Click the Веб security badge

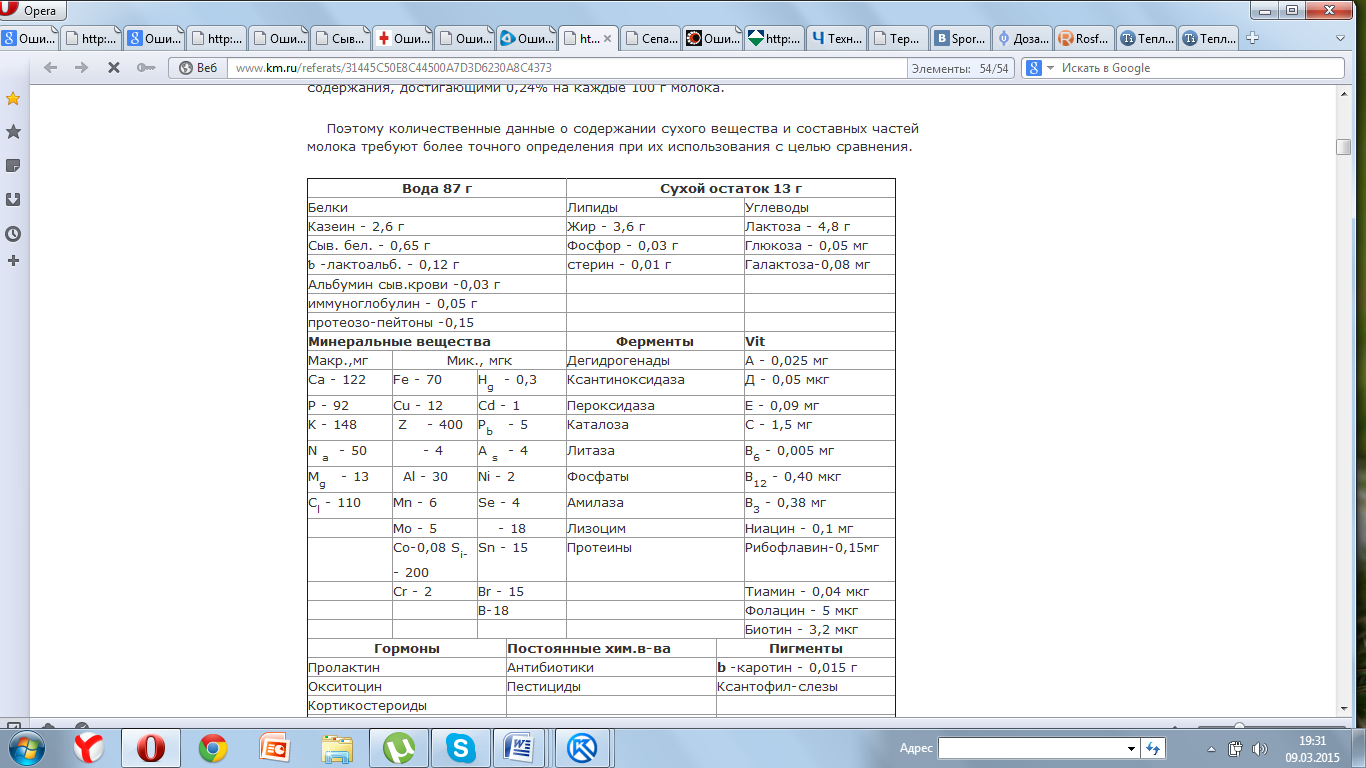tap(197, 68)
